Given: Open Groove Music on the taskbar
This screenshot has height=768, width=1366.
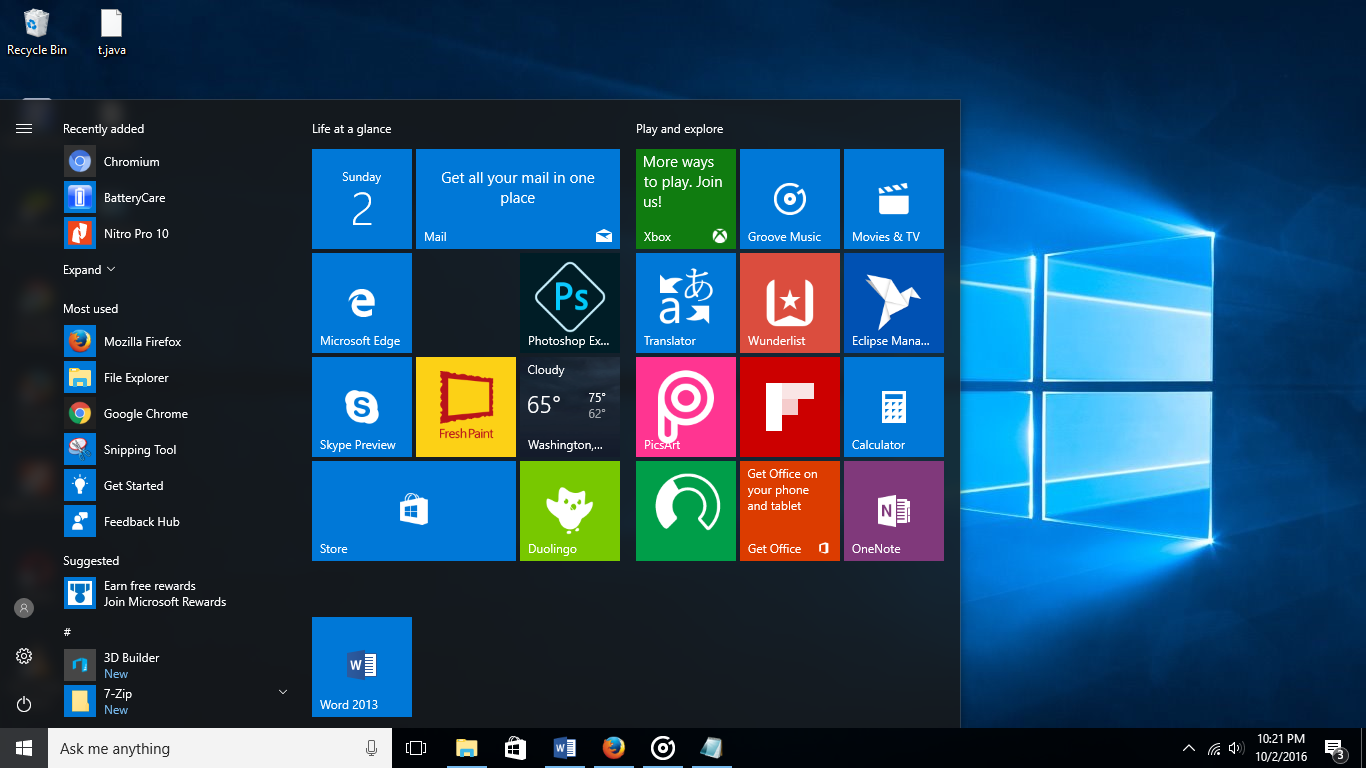Looking at the screenshot, I should [x=662, y=748].
